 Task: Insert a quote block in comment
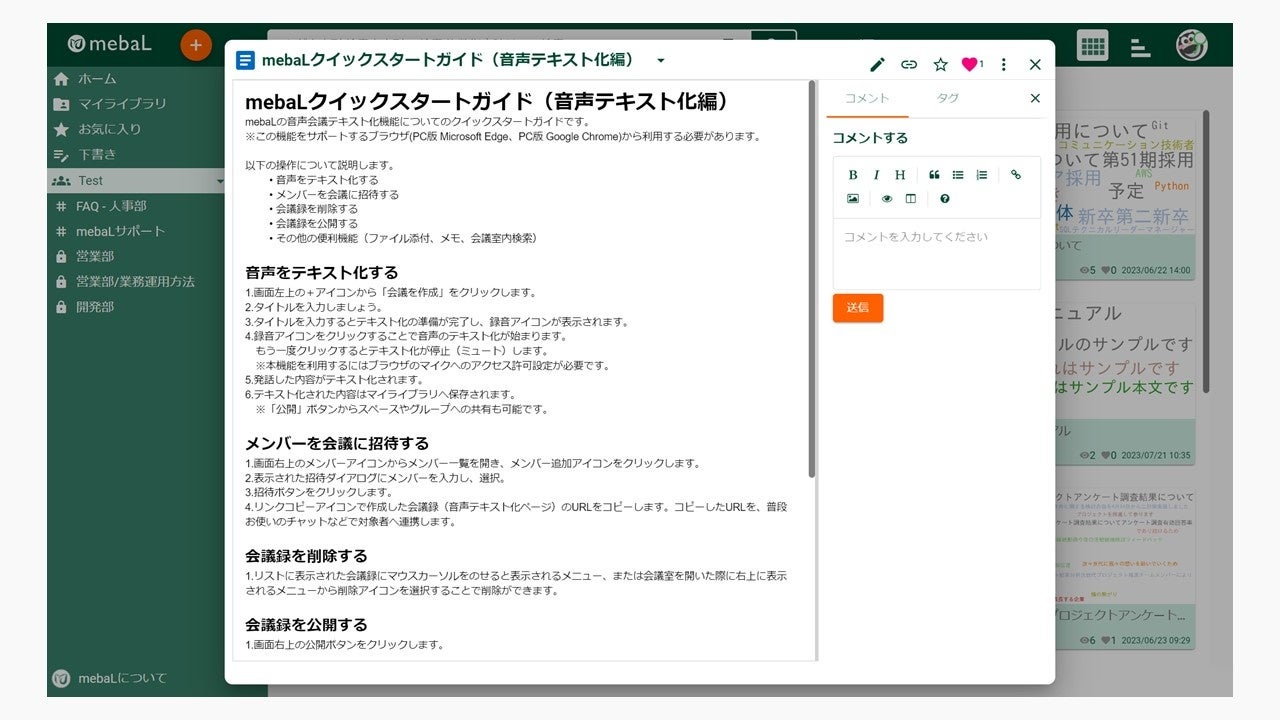click(934, 175)
